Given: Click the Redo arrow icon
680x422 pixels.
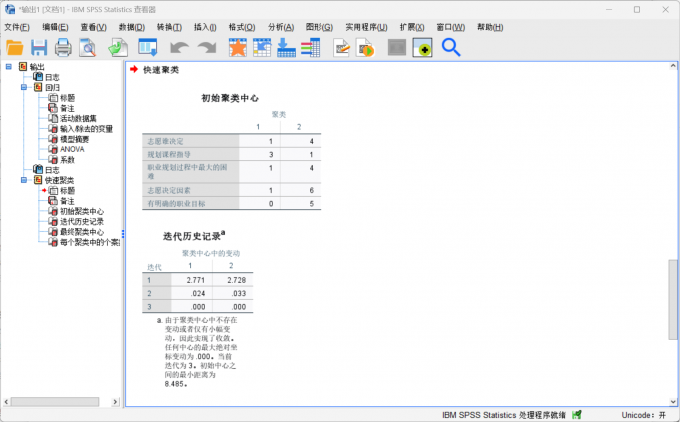Looking at the screenshot, I should 206,47.
